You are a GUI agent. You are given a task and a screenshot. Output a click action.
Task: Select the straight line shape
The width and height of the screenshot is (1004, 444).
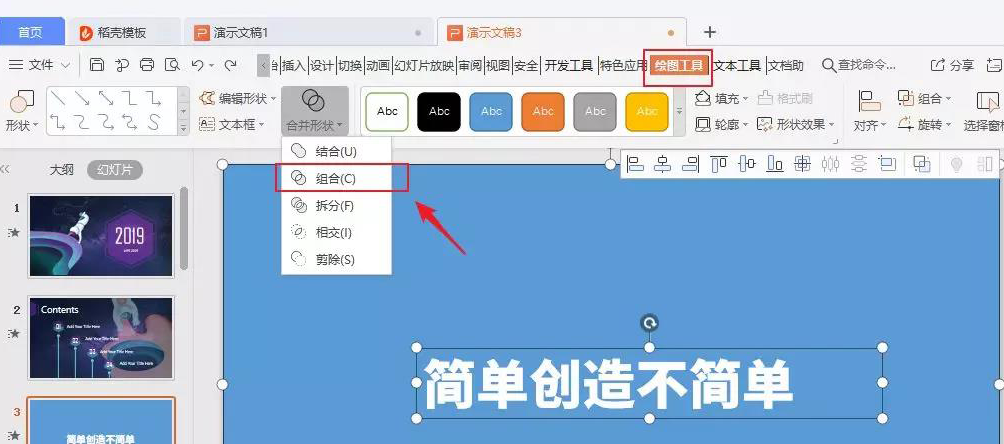[59, 99]
